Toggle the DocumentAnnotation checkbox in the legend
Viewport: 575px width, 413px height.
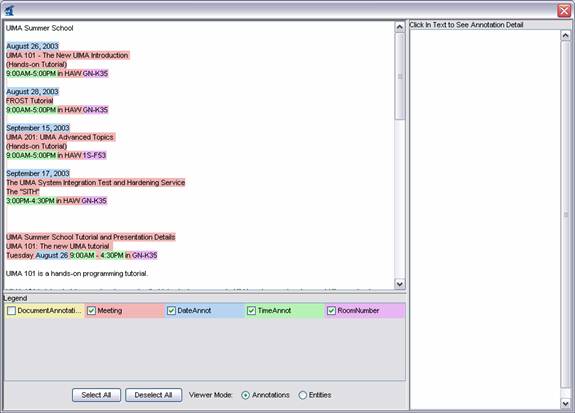pyautogui.click(x=11, y=311)
